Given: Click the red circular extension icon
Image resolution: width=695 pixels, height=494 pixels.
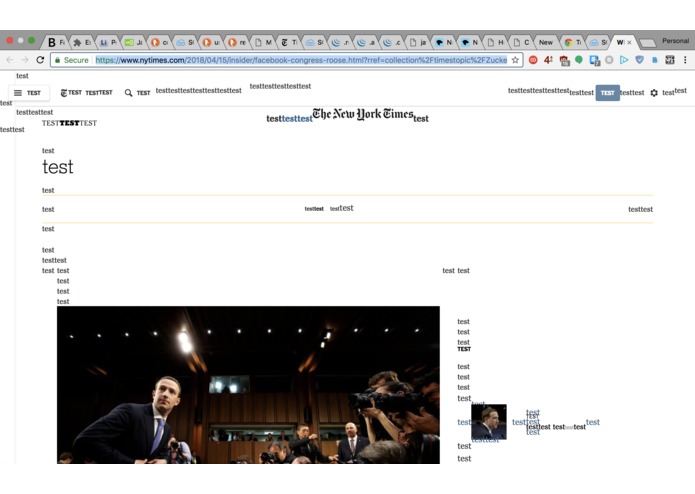Looking at the screenshot, I should (533, 60).
